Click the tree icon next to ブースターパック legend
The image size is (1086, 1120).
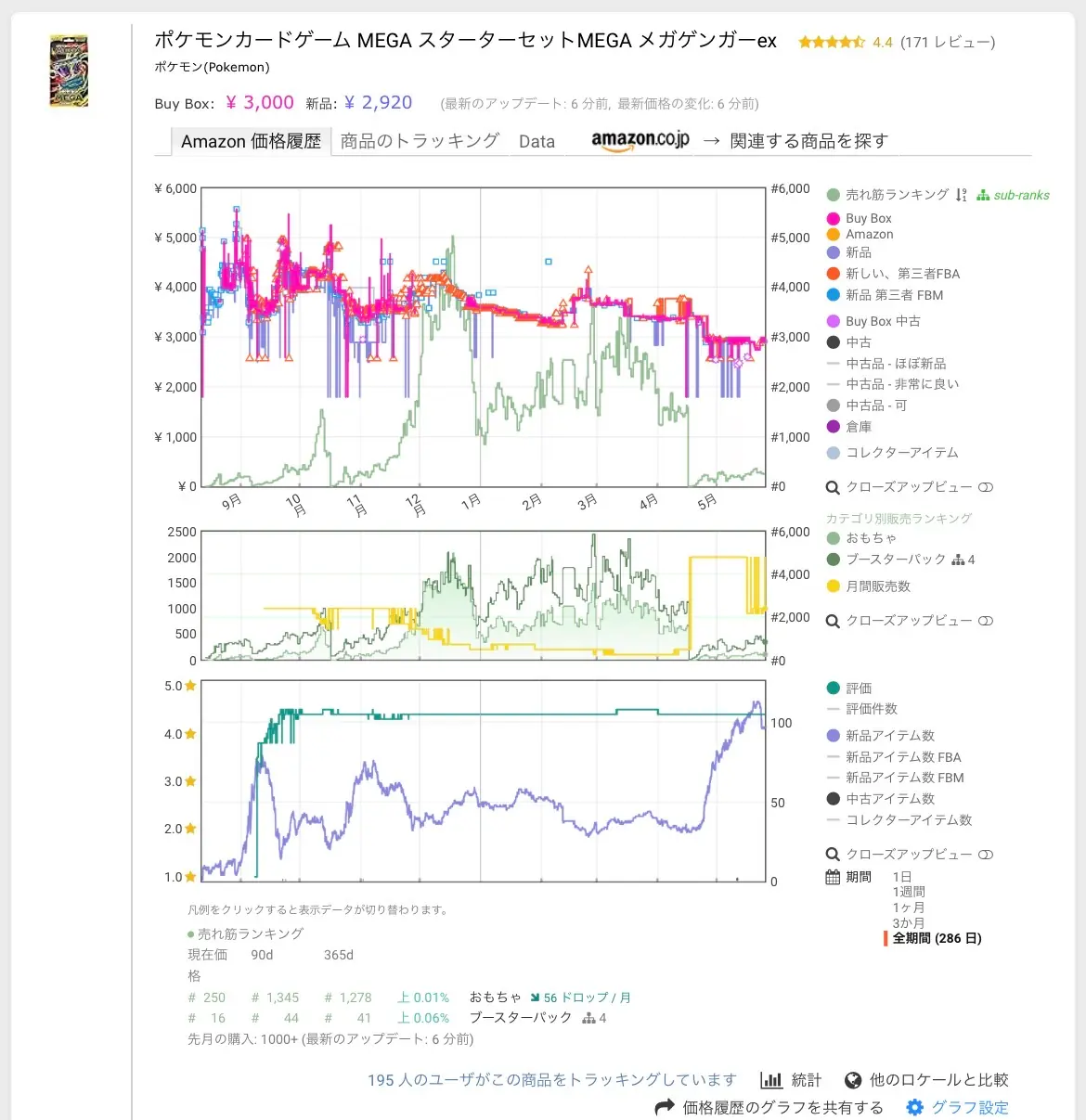point(958,560)
